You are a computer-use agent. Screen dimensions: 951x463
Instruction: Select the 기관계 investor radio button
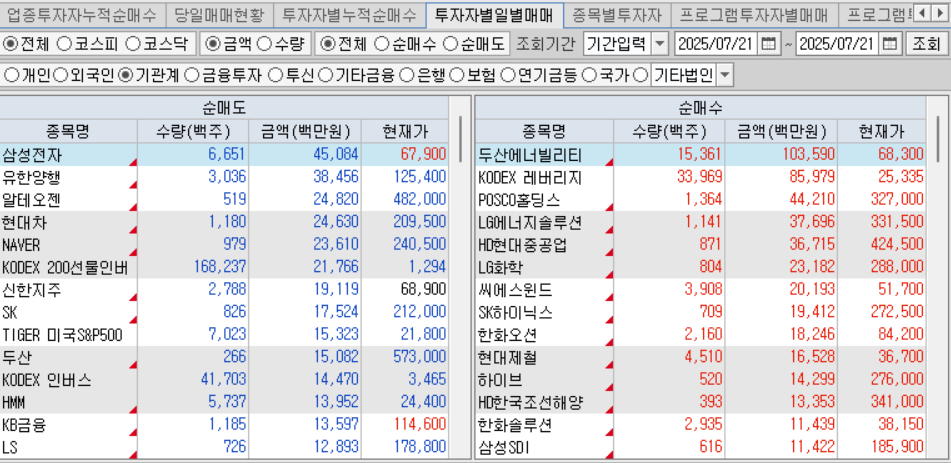[x=126, y=75]
